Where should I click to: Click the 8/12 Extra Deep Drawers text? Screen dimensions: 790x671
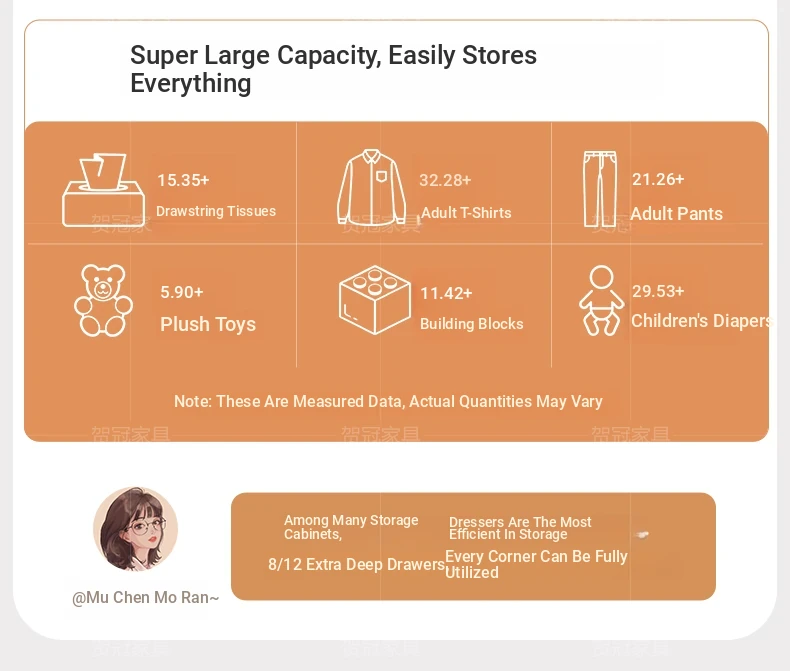(356, 564)
